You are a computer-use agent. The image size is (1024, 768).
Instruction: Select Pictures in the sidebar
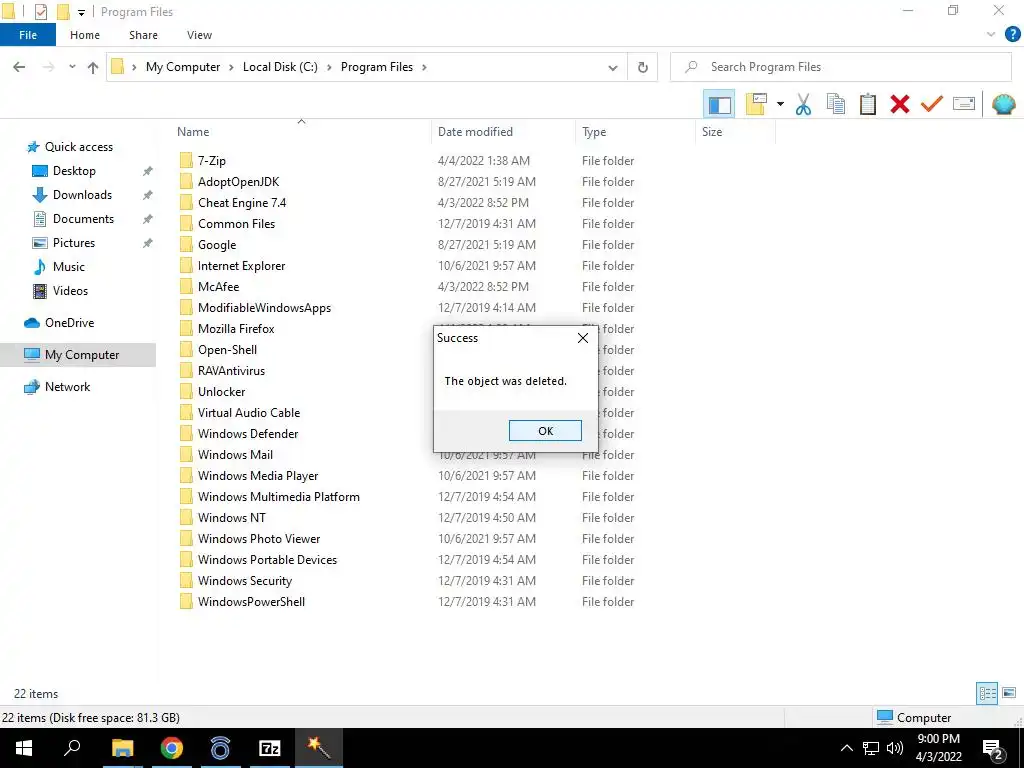[x=74, y=243]
